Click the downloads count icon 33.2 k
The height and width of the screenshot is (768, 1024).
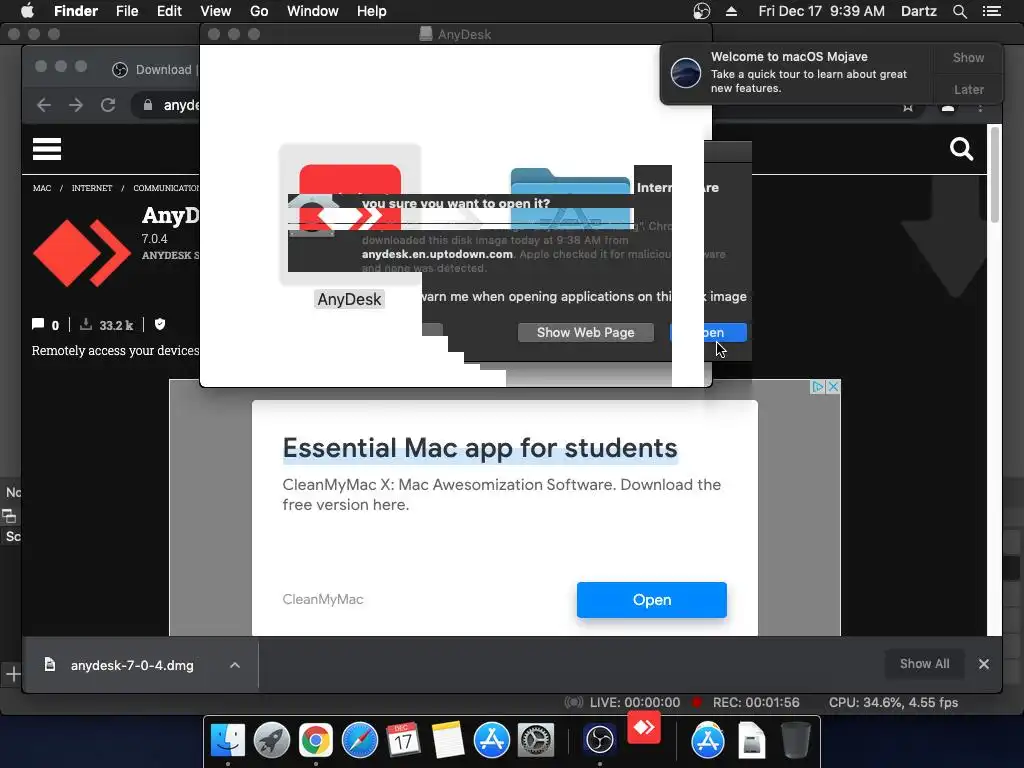[x=86, y=324]
